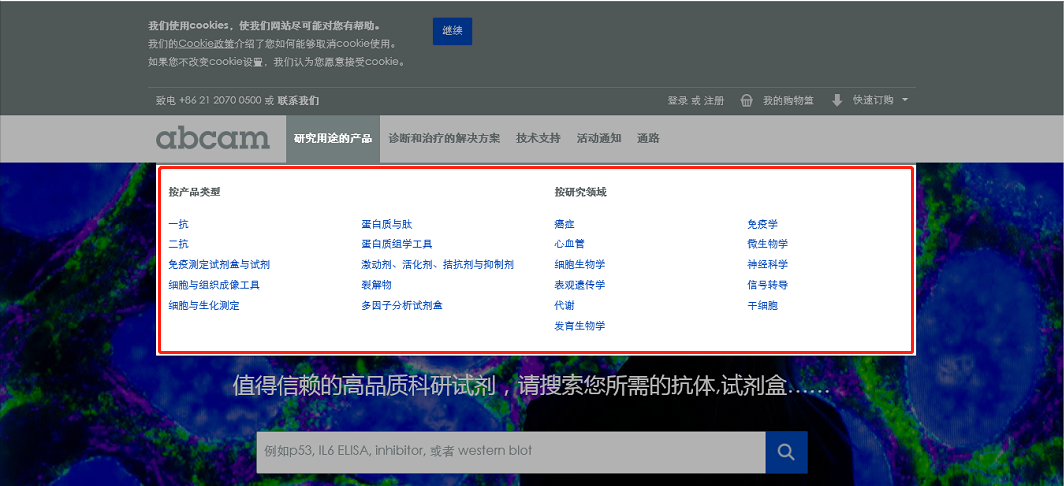Go home via the abcam logo
The width and height of the screenshot is (1064, 486).
[x=213, y=138]
